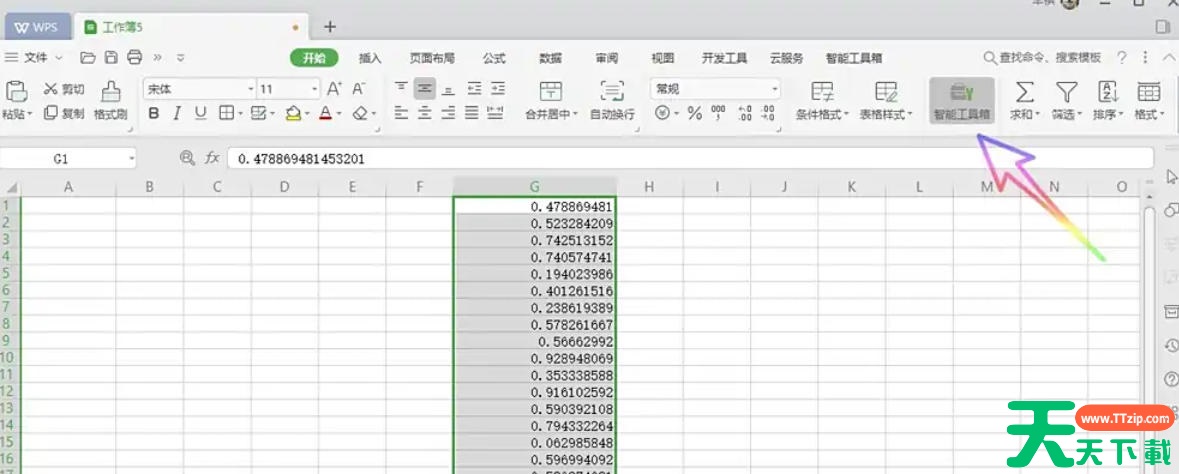The image size is (1179, 474).
Task: Open the File (文件) menu
Action: [x=35, y=57]
